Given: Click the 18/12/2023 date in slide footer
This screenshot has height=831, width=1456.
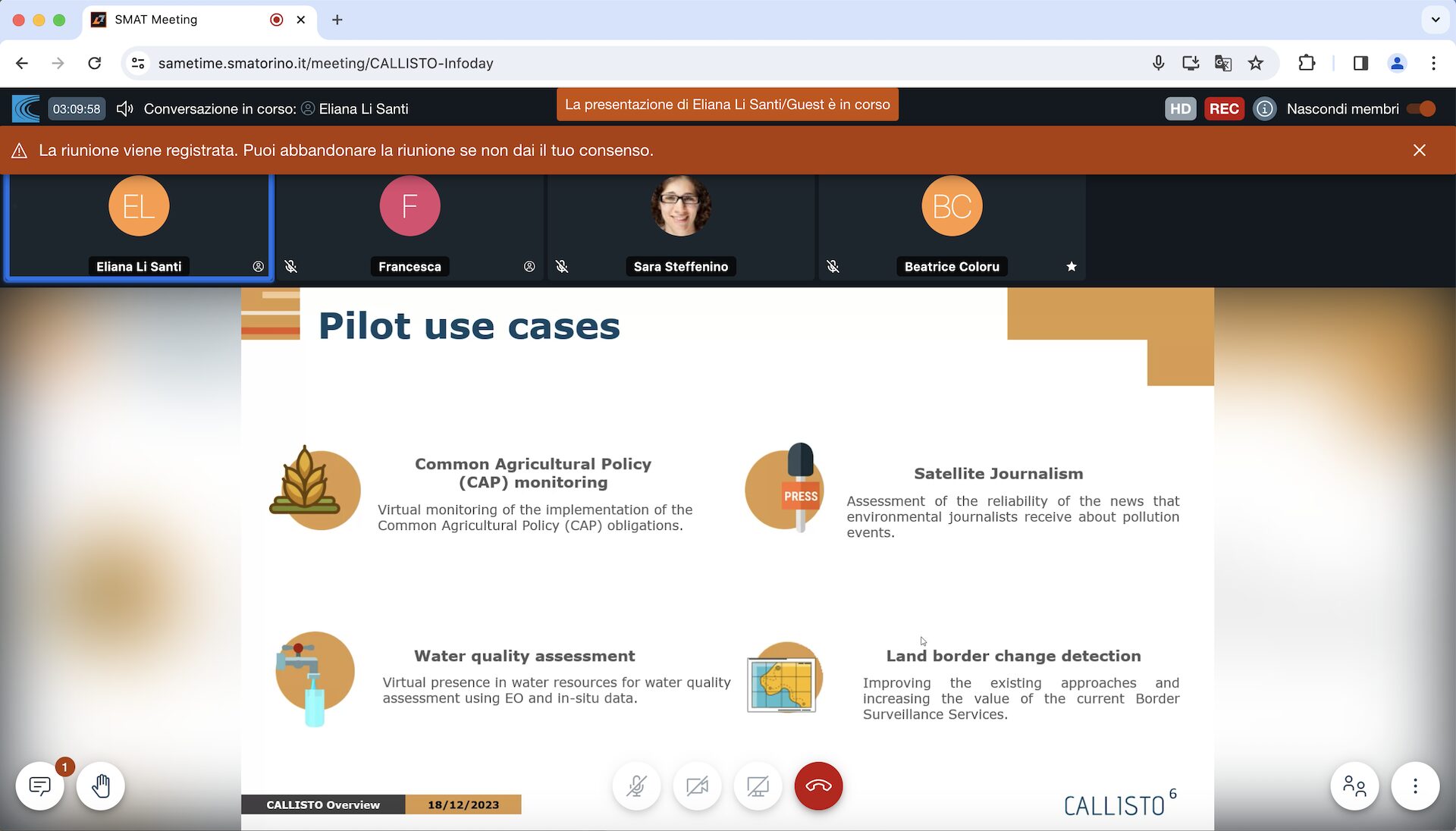Looking at the screenshot, I should (463, 804).
